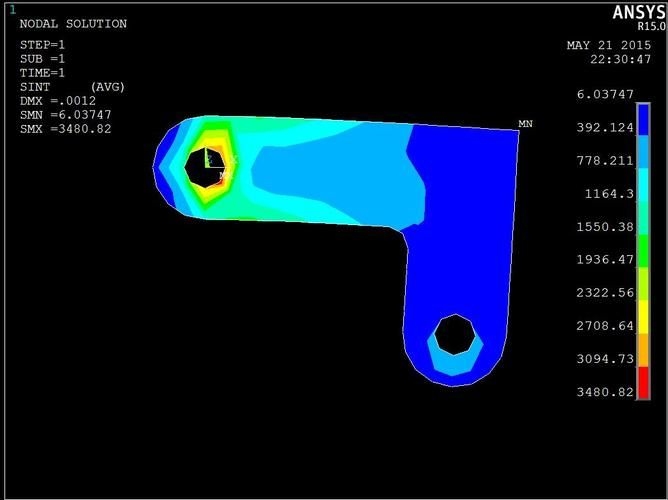Click the SINT (AVG) label

coord(72,86)
